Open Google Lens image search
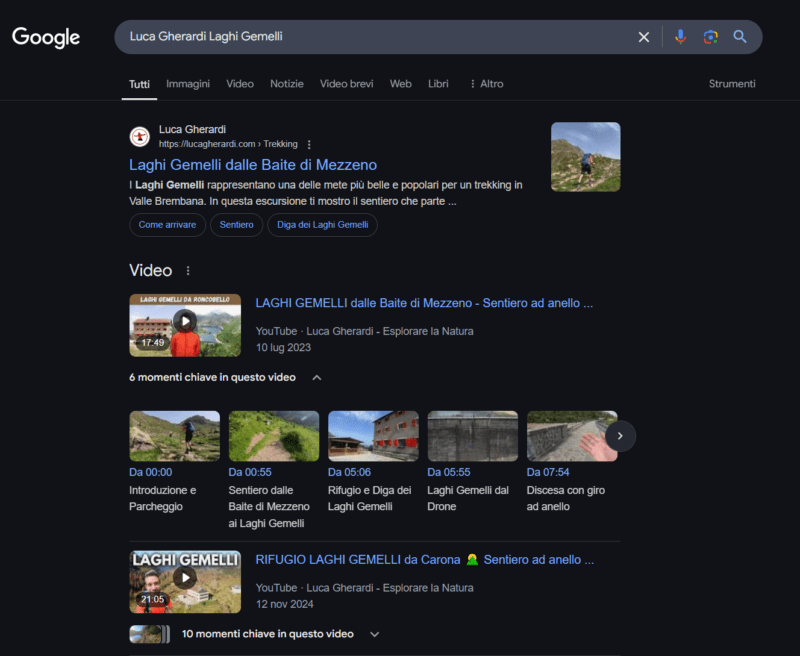Image resolution: width=800 pixels, height=656 pixels. [710, 37]
